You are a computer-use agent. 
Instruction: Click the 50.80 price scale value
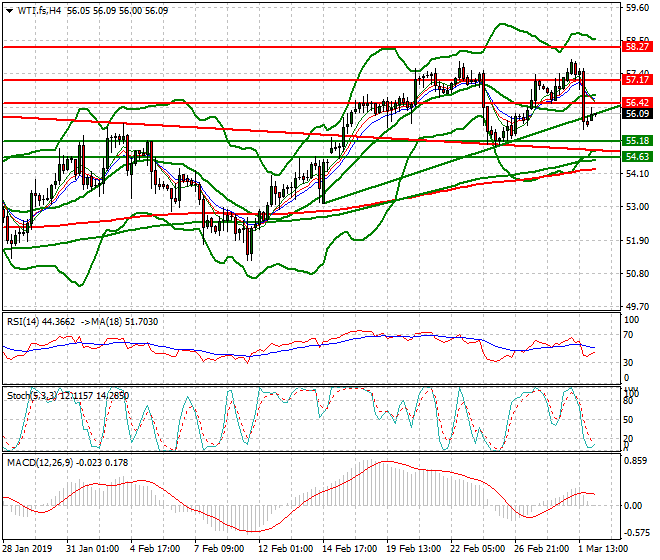637,274
